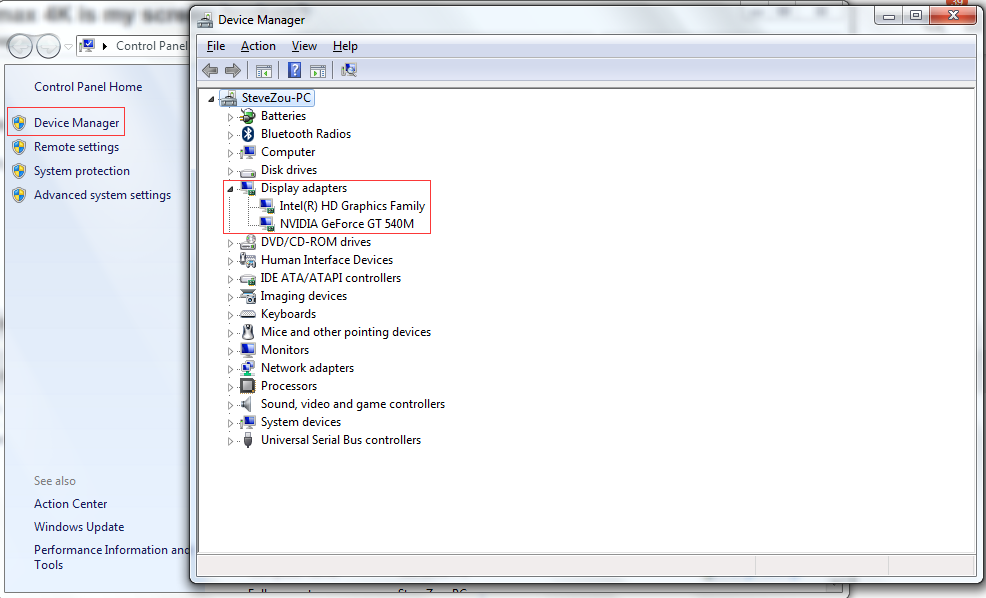Select Intel(R) HD Graphics Family entry
Screen dimensions: 986x598
click(352, 206)
